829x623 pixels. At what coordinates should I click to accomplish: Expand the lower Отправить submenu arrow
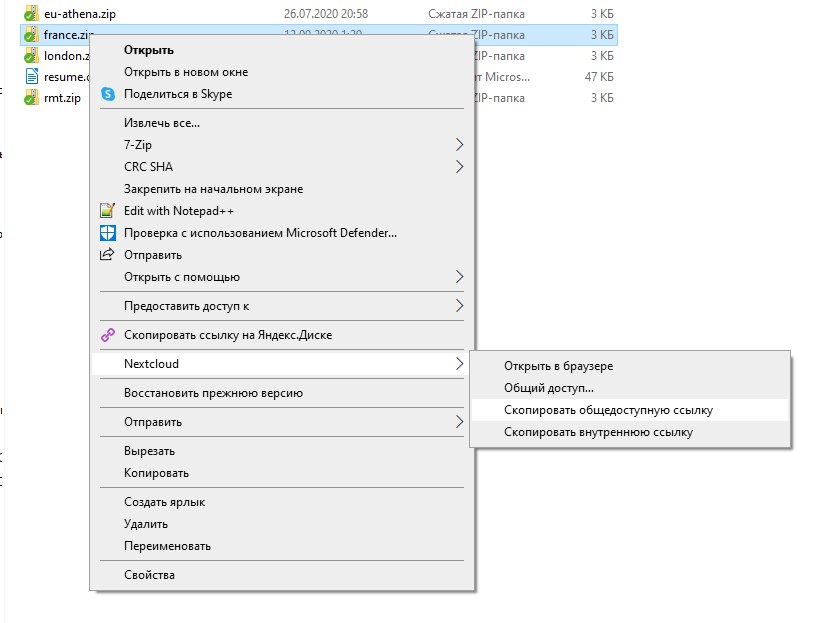459,422
